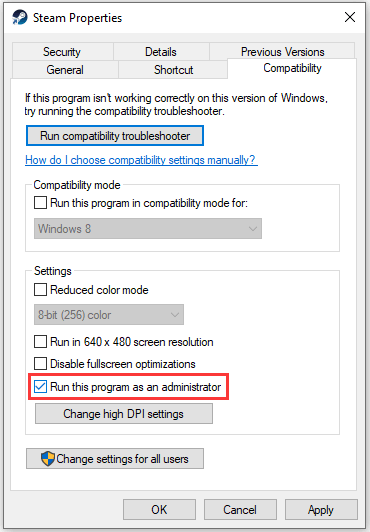Run the compatibility troubleshooter
This screenshot has height=532, width=370.
115,136
